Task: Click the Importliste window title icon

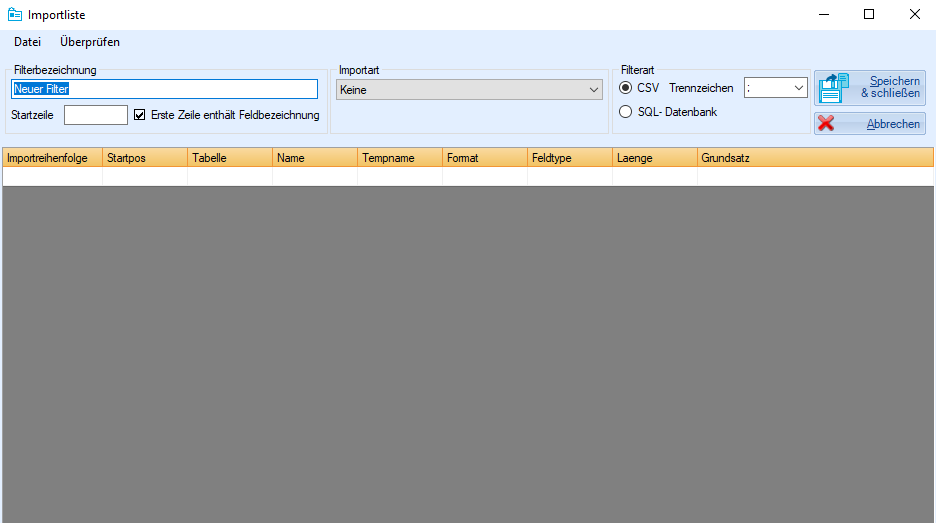Action: [15, 14]
